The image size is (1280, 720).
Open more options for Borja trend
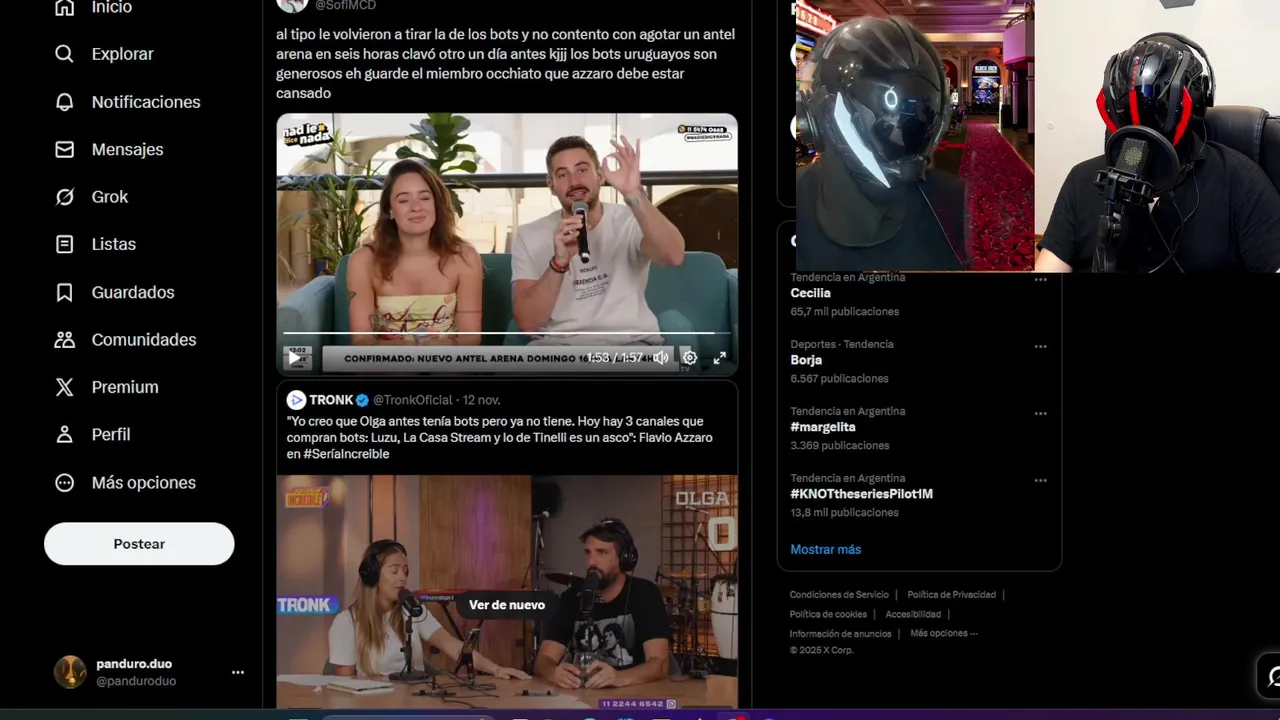1040,346
